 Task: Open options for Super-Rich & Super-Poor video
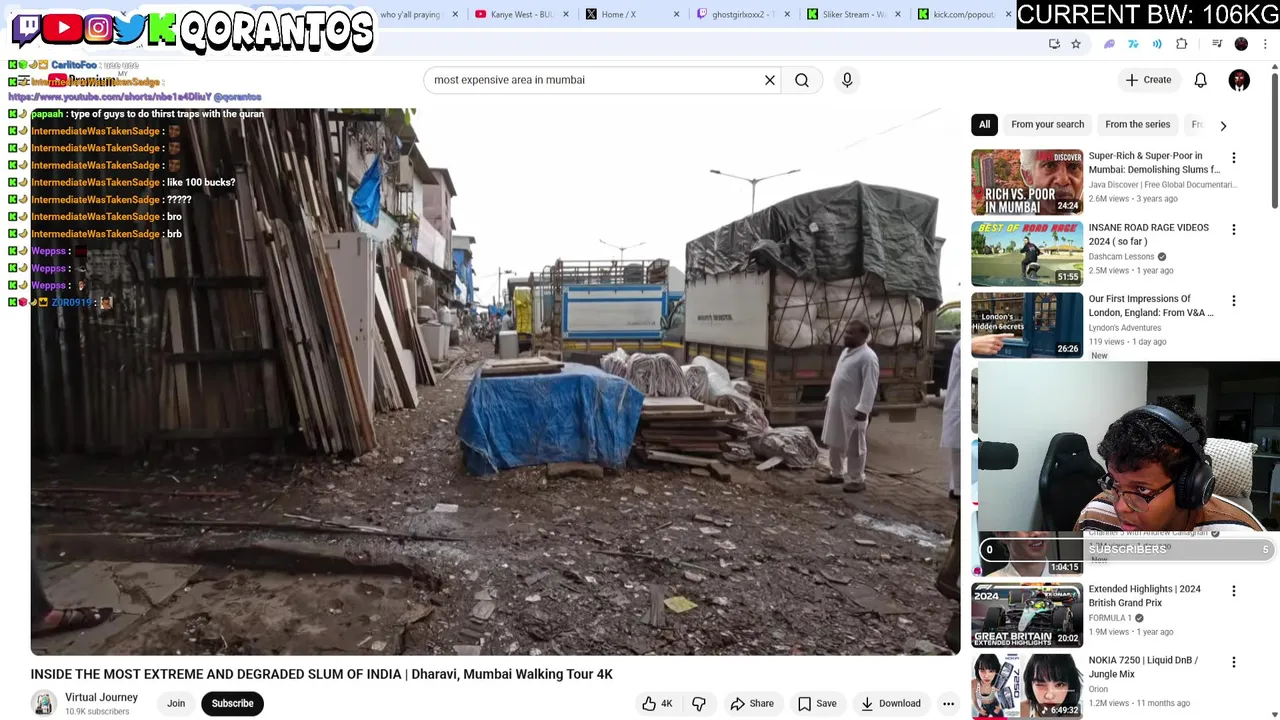pyautogui.click(x=1233, y=158)
